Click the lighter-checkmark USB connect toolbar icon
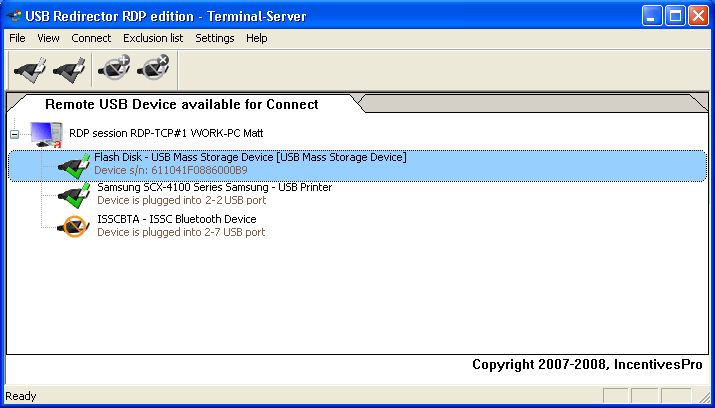 30,70
